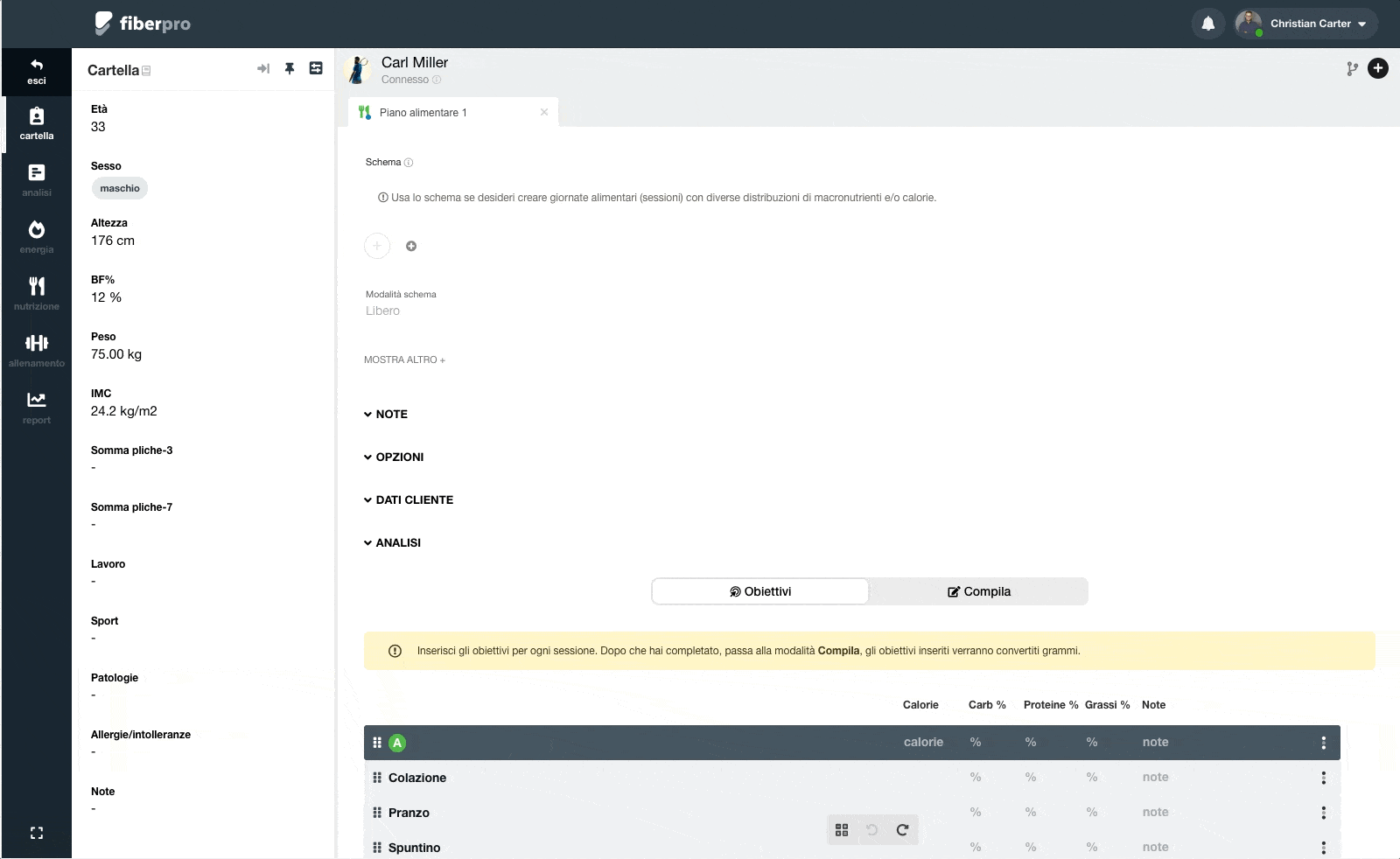Open the grid layout icon in floating toolbar

(842, 829)
